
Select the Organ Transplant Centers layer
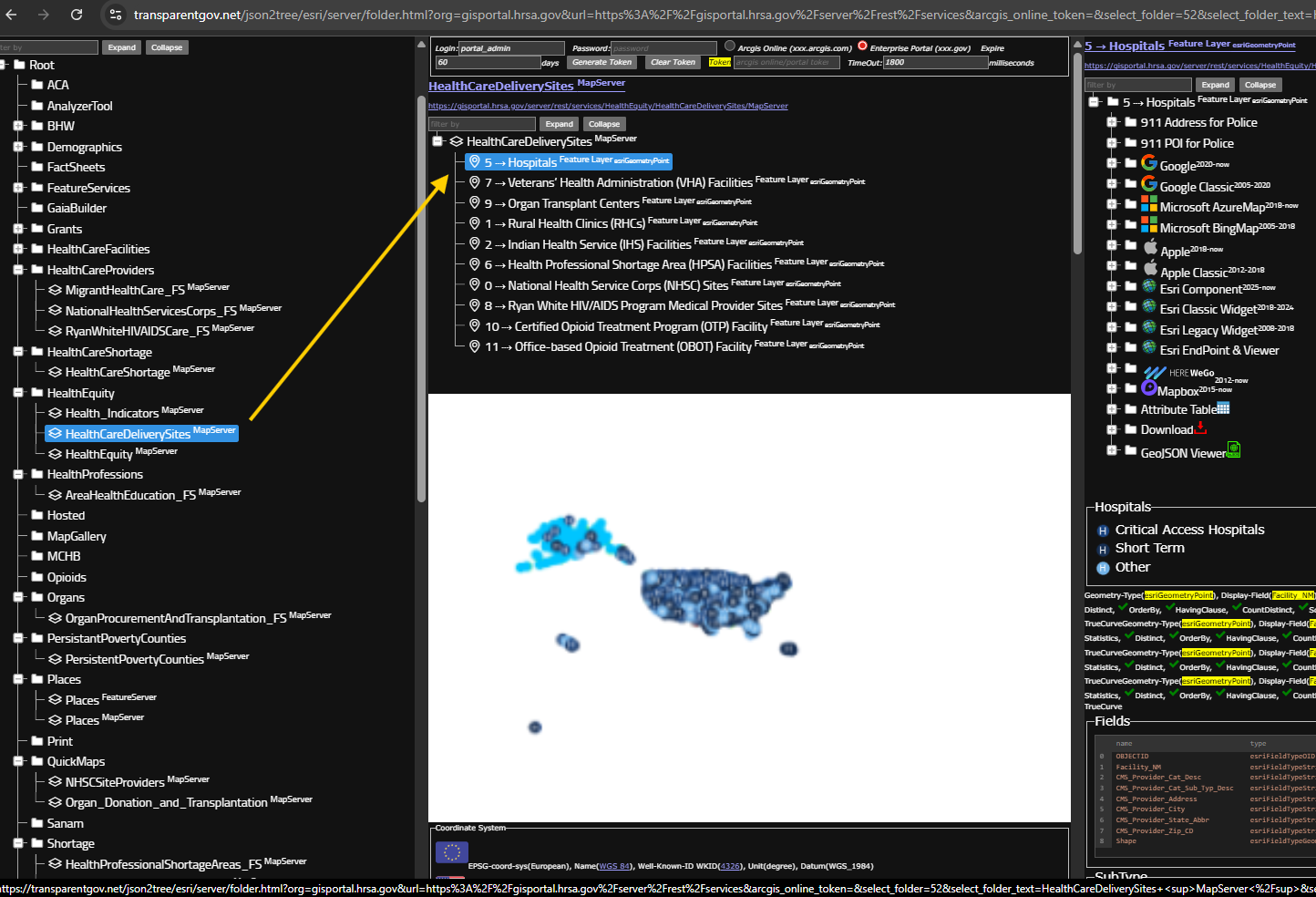coord(573,203)
